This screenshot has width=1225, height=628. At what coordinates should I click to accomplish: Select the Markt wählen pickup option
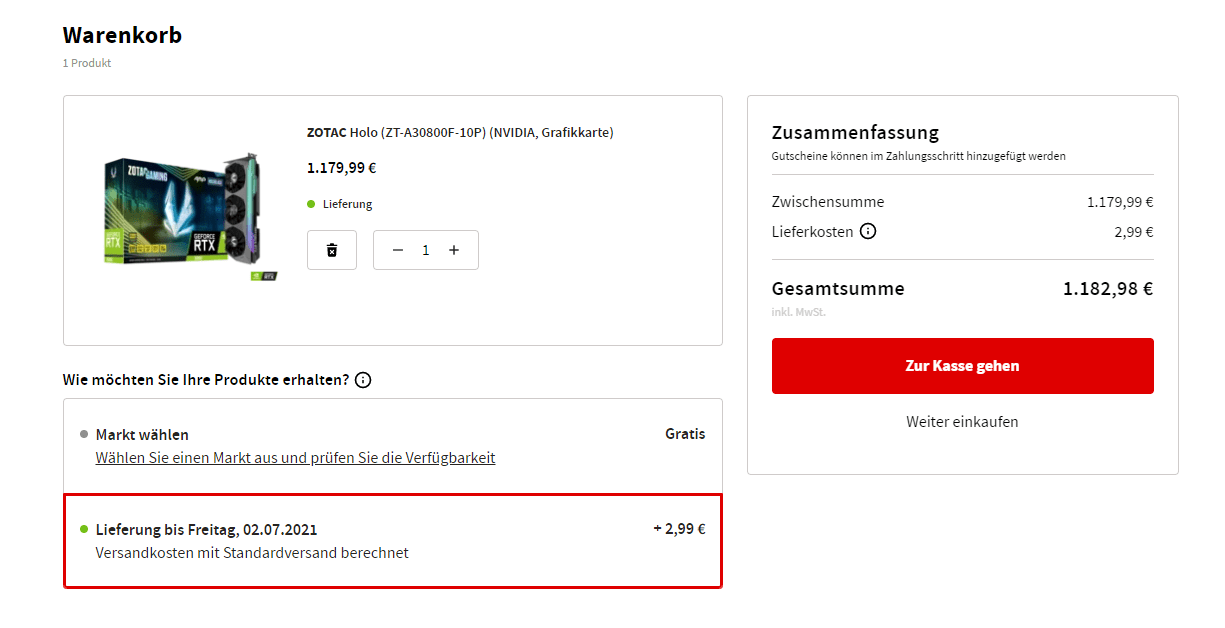pos(142,434)
